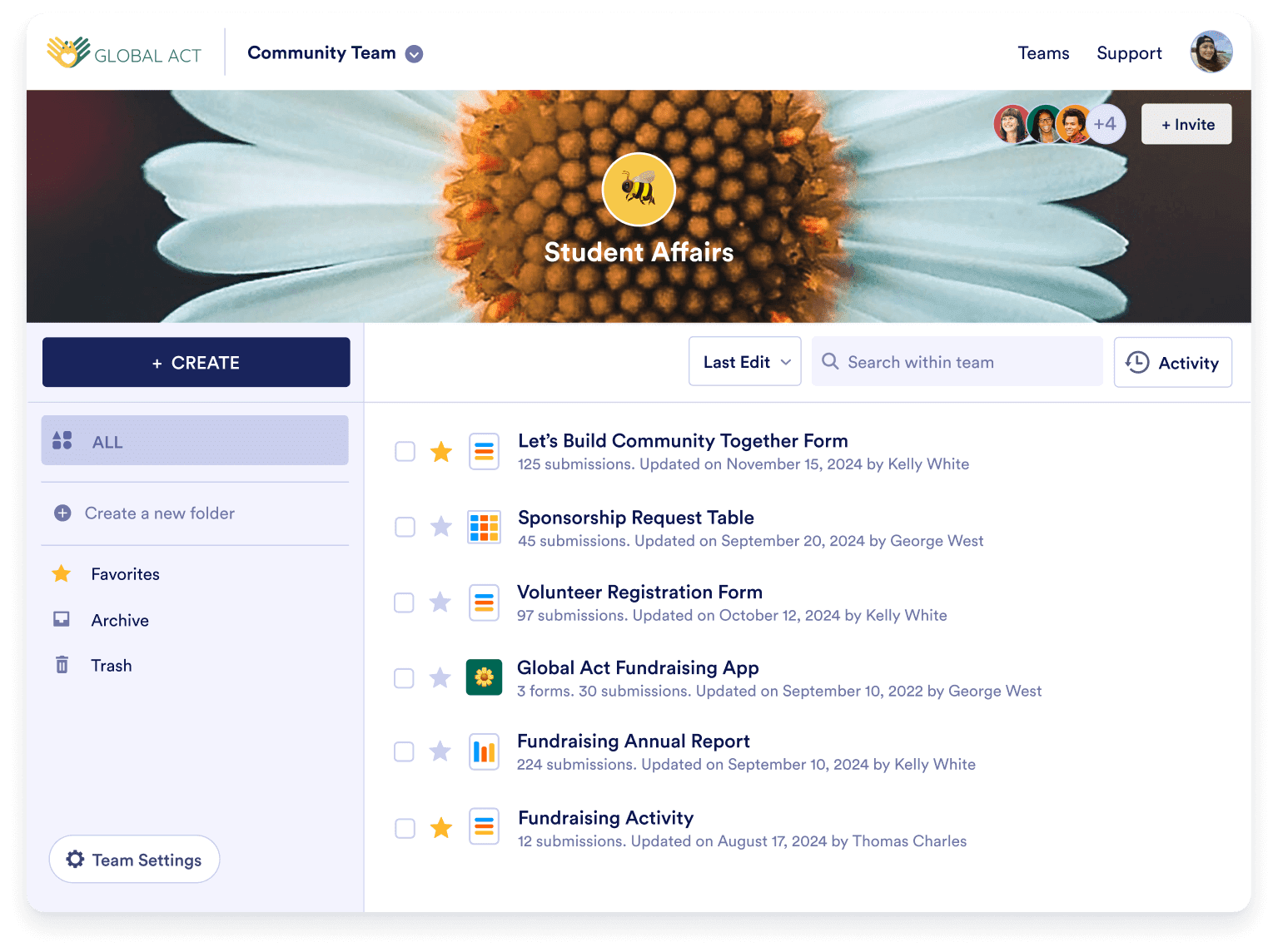Screen dimensions: 1278x952
Task: Click the Archive tray icon in sidebar
Action: pos(62,619)
